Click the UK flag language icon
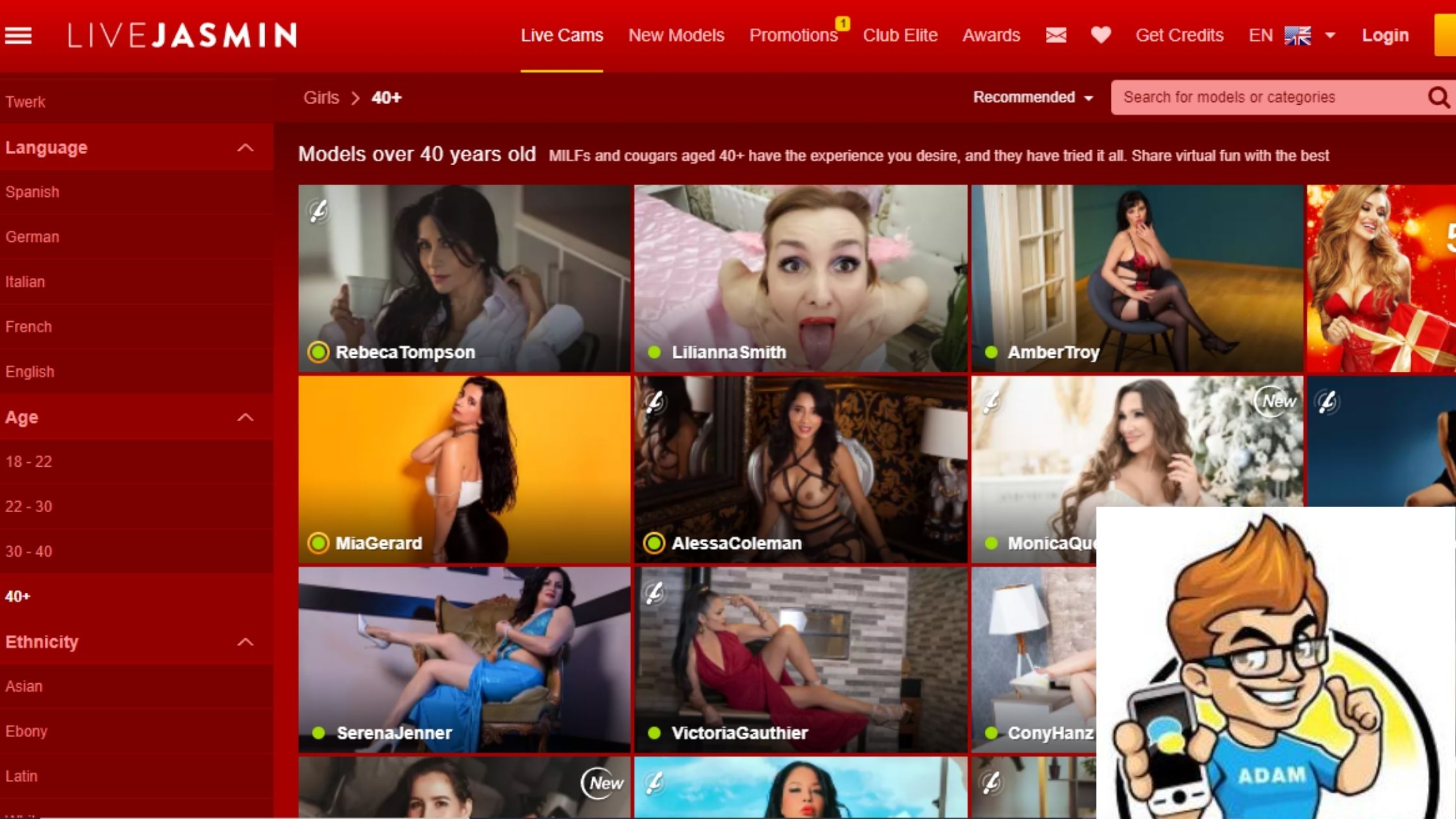This screenshot has height=819, width=1456. 1297,36
